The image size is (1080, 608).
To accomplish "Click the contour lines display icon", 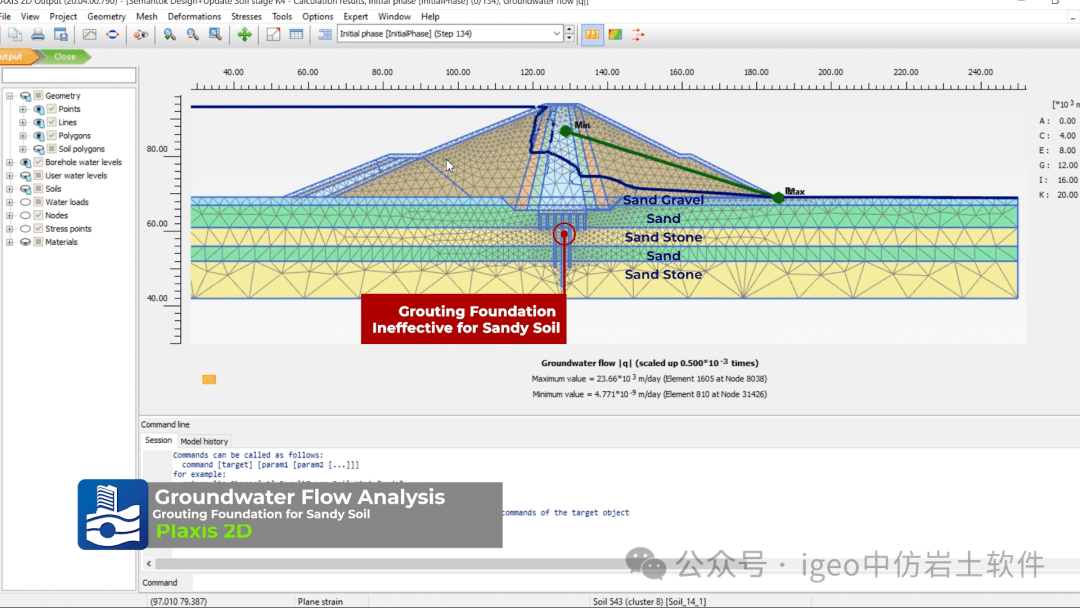I will click(592, 34).
